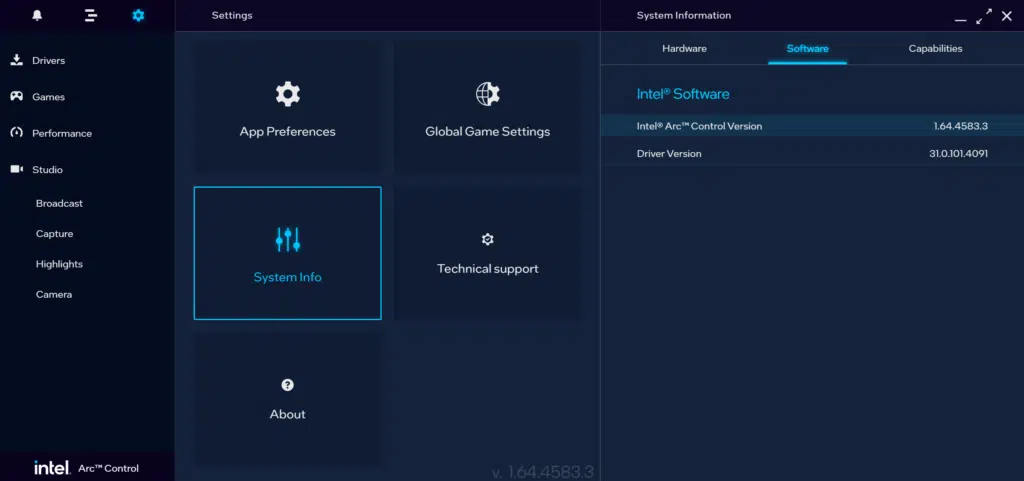Screen dimensions: 1024x481
Task: Open the notifications bell icon
Action: [x=37, y=15]
